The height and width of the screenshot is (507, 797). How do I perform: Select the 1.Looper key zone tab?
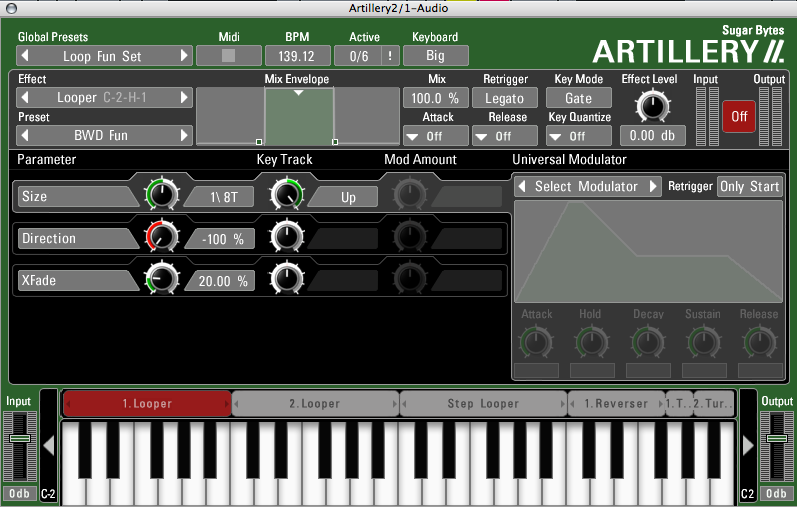click(x=147, y=404)
